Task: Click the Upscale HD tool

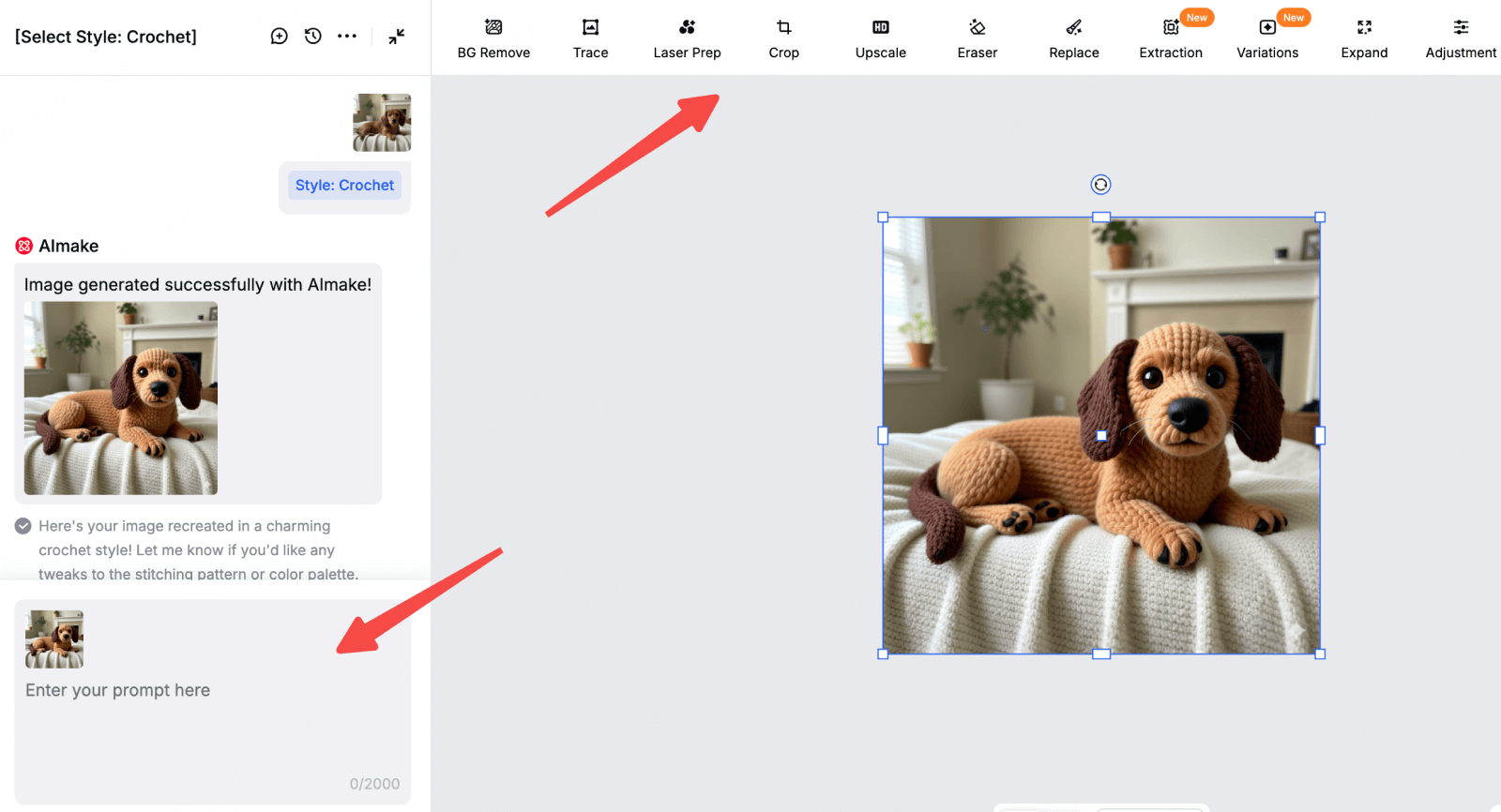Action: click(880, 38)
